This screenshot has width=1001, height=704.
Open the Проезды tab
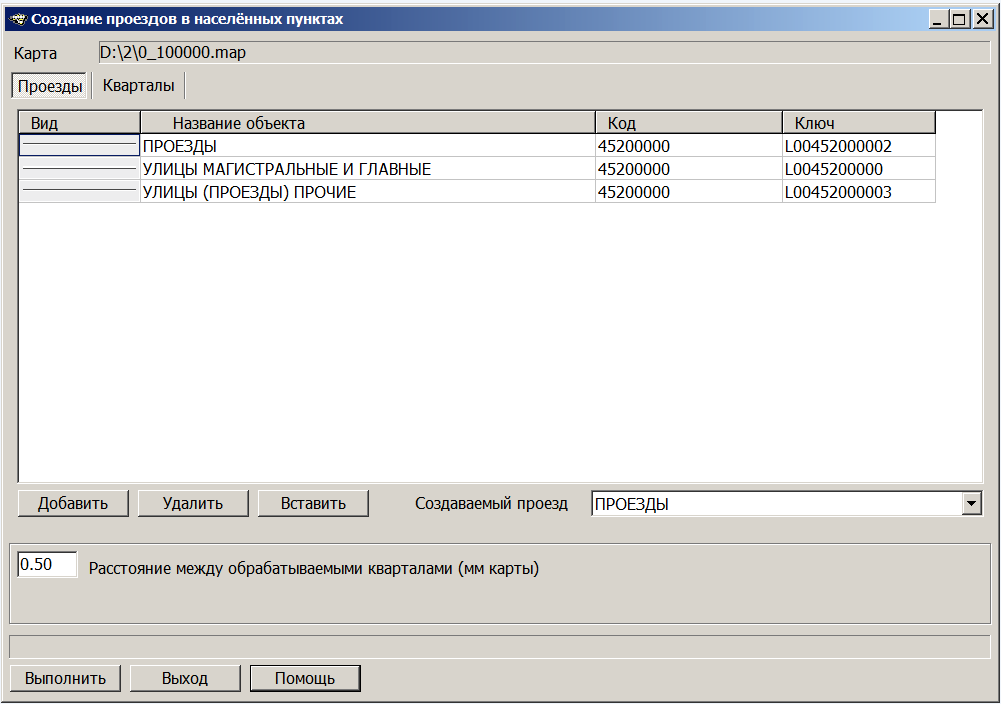[50, 86]
